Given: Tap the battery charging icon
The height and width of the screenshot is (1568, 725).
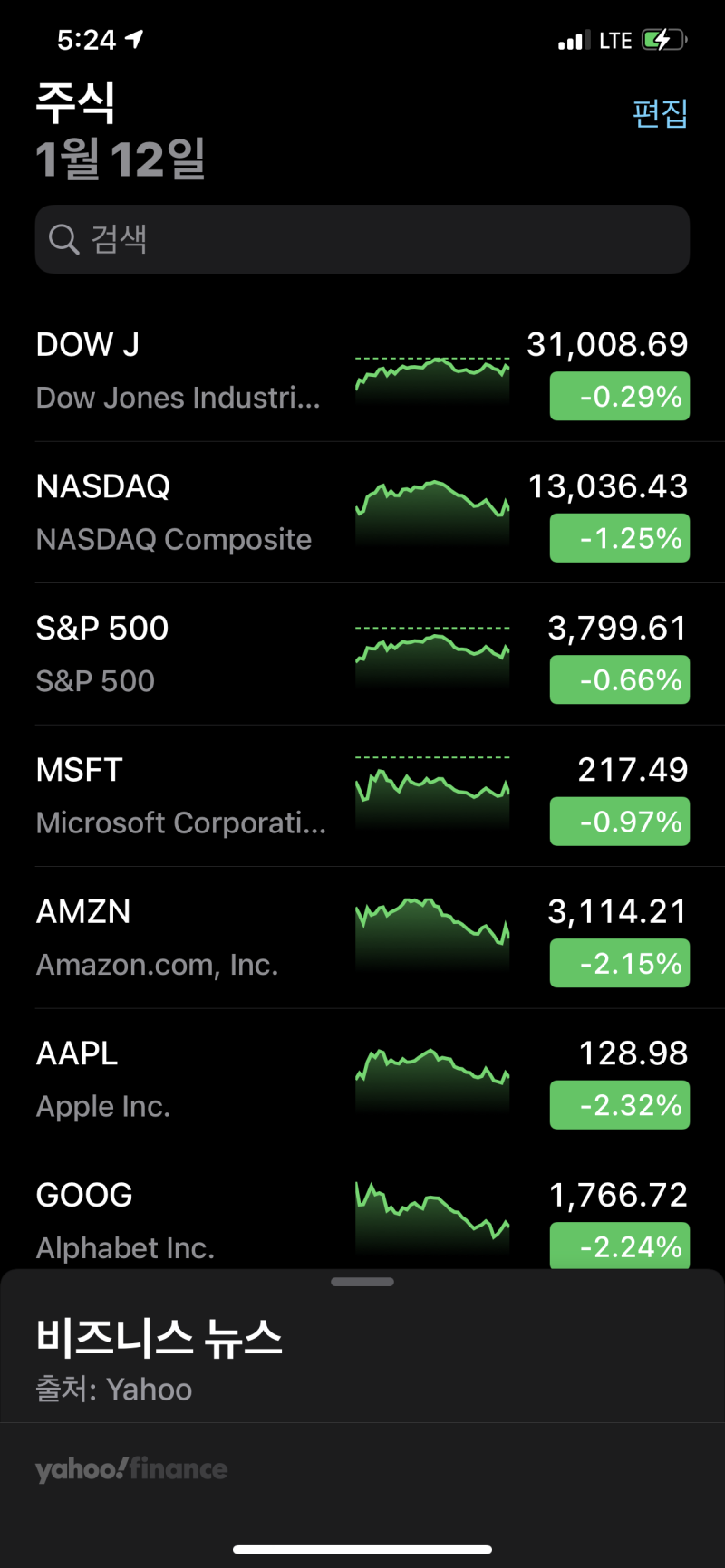Looking at the screenshot, I should click(664, 40).
